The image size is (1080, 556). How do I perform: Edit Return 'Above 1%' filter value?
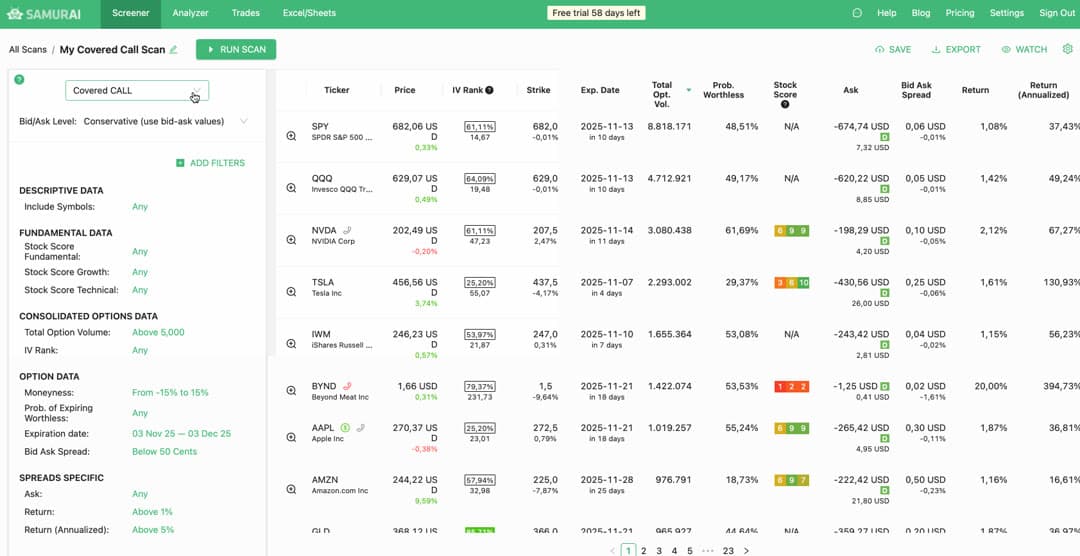pyautogui.click(x=152, y=512)
